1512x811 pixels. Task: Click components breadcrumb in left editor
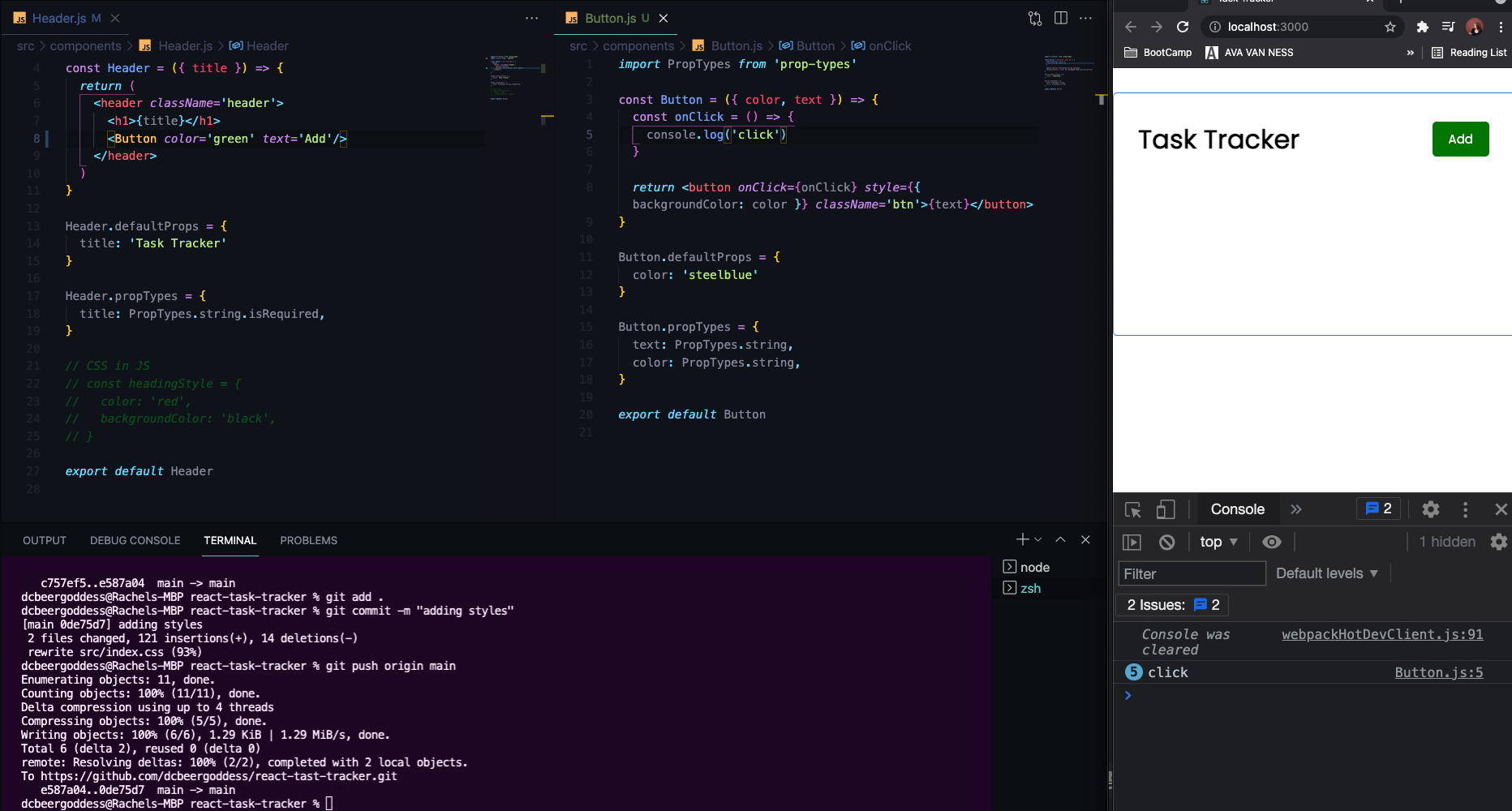85,46
